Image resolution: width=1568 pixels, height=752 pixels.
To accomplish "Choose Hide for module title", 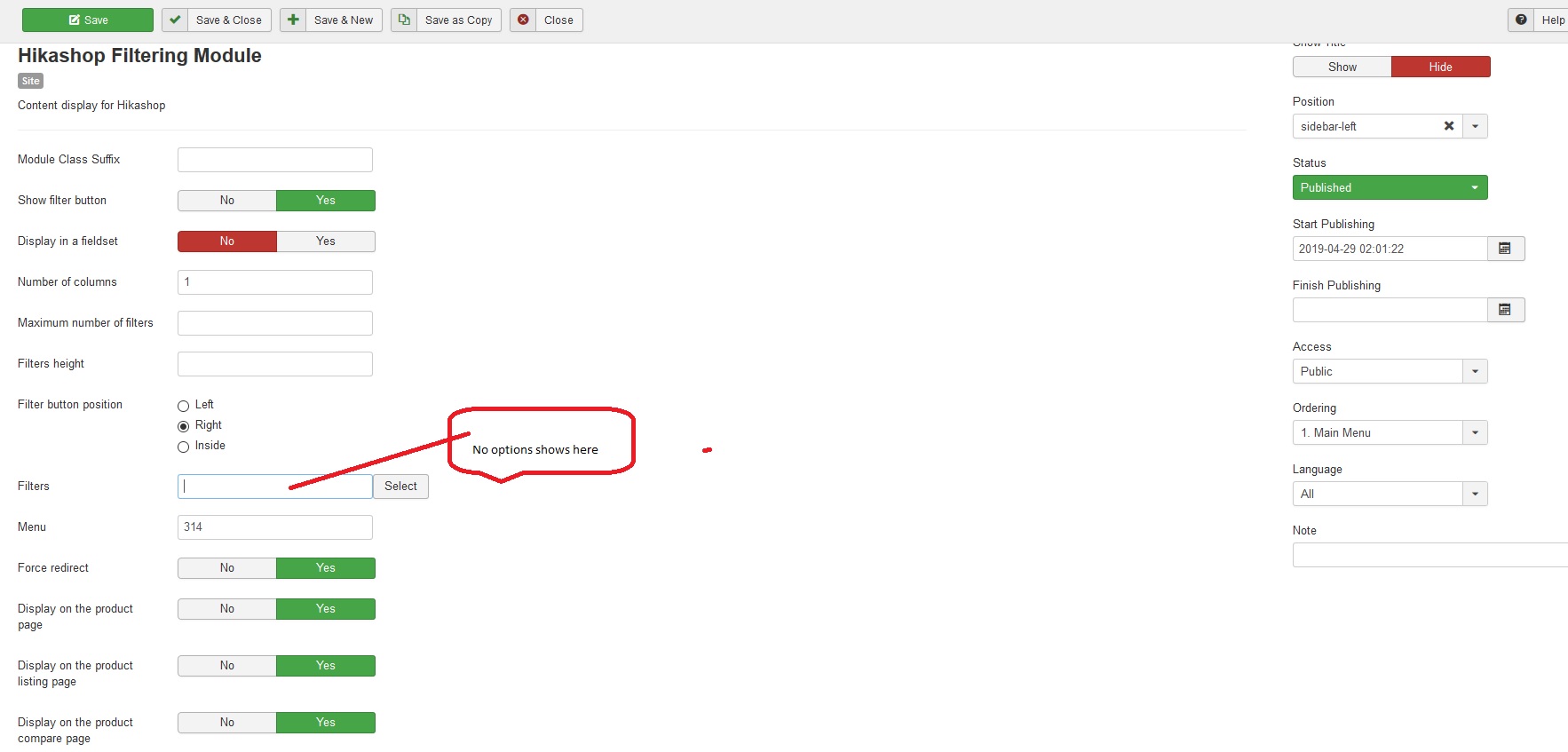I will click(1441, 67).
